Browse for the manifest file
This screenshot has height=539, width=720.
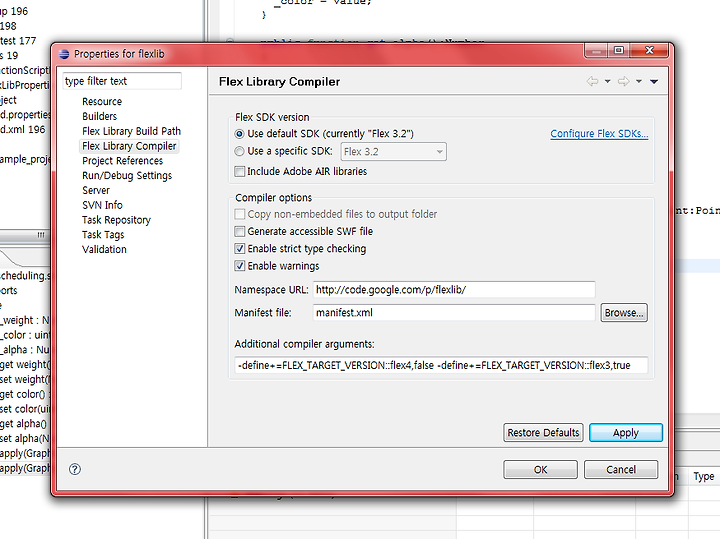[624, 313]
